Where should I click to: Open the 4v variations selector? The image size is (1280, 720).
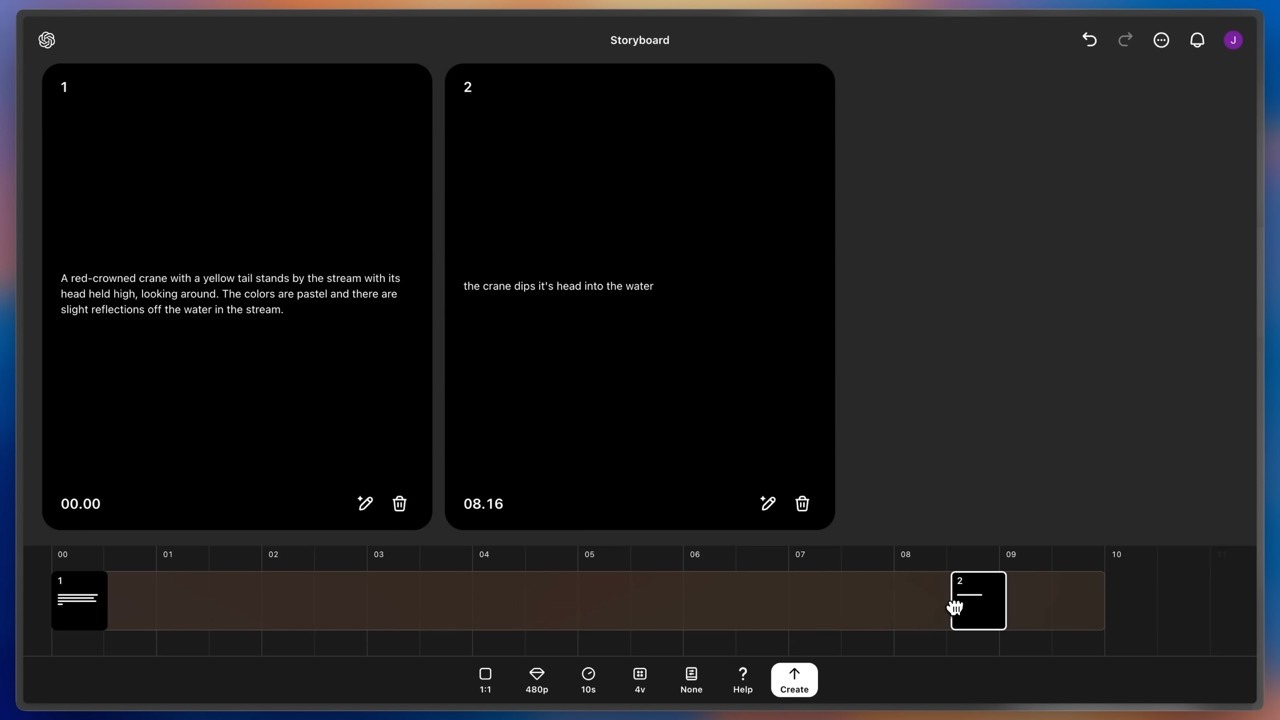click(640, 680)
